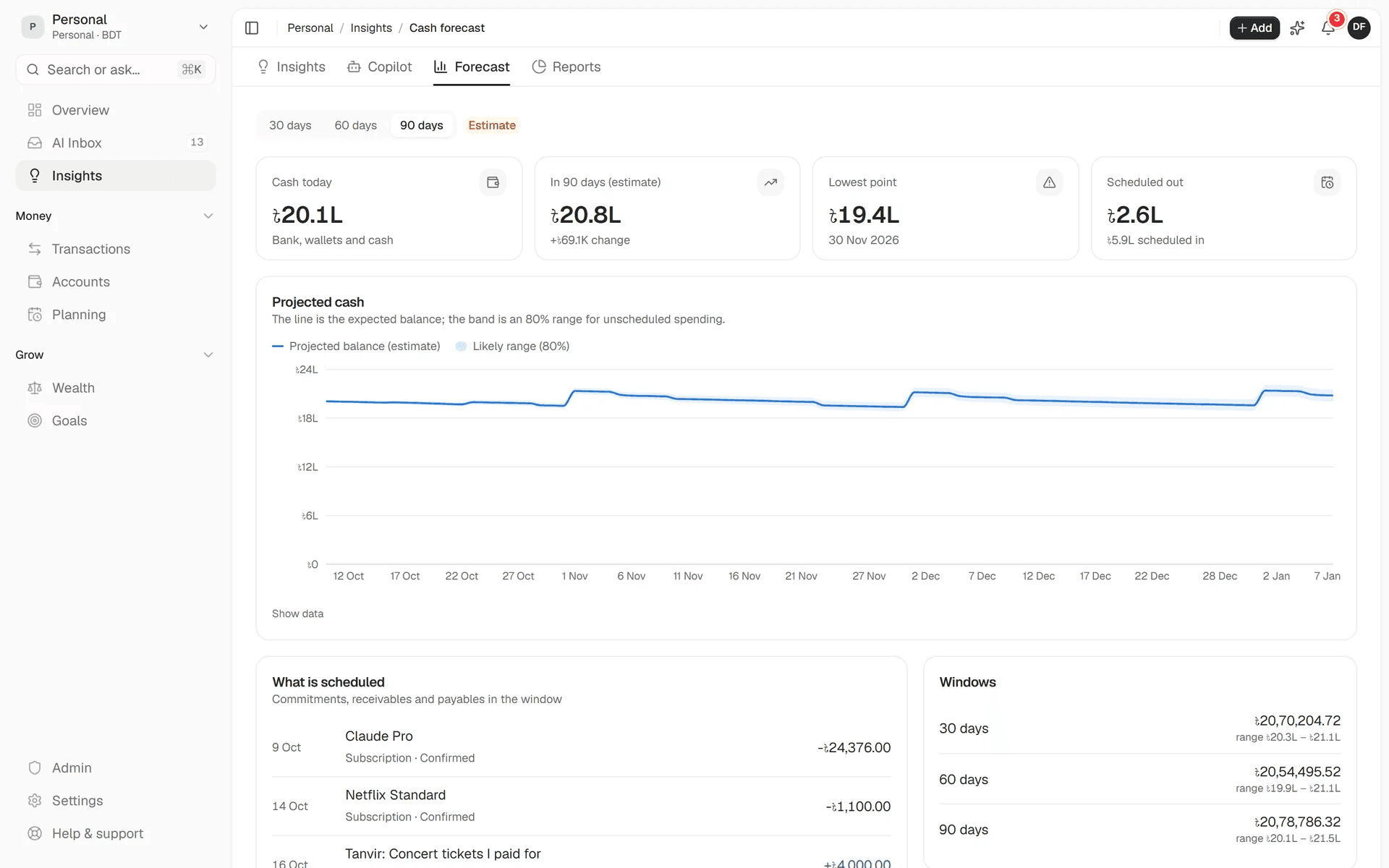Open the DF profile avatar

tap(1359, 27)
